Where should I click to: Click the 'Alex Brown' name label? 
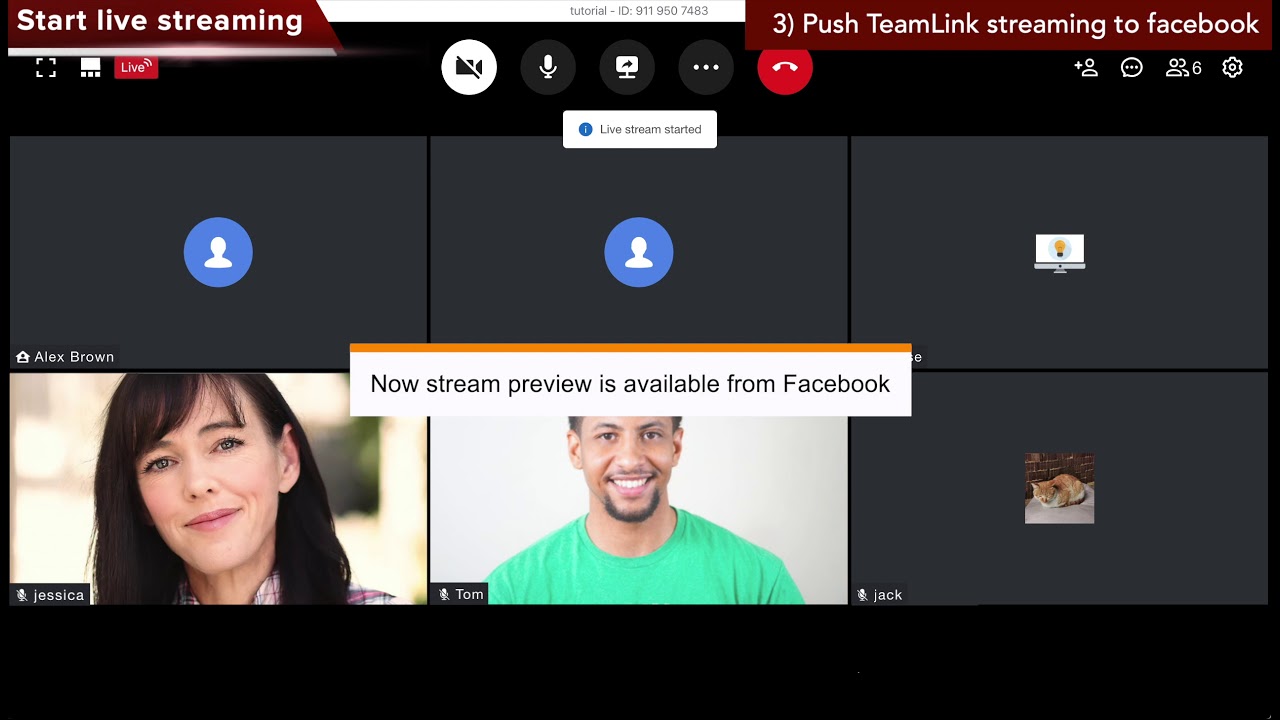tap(74, 357)
